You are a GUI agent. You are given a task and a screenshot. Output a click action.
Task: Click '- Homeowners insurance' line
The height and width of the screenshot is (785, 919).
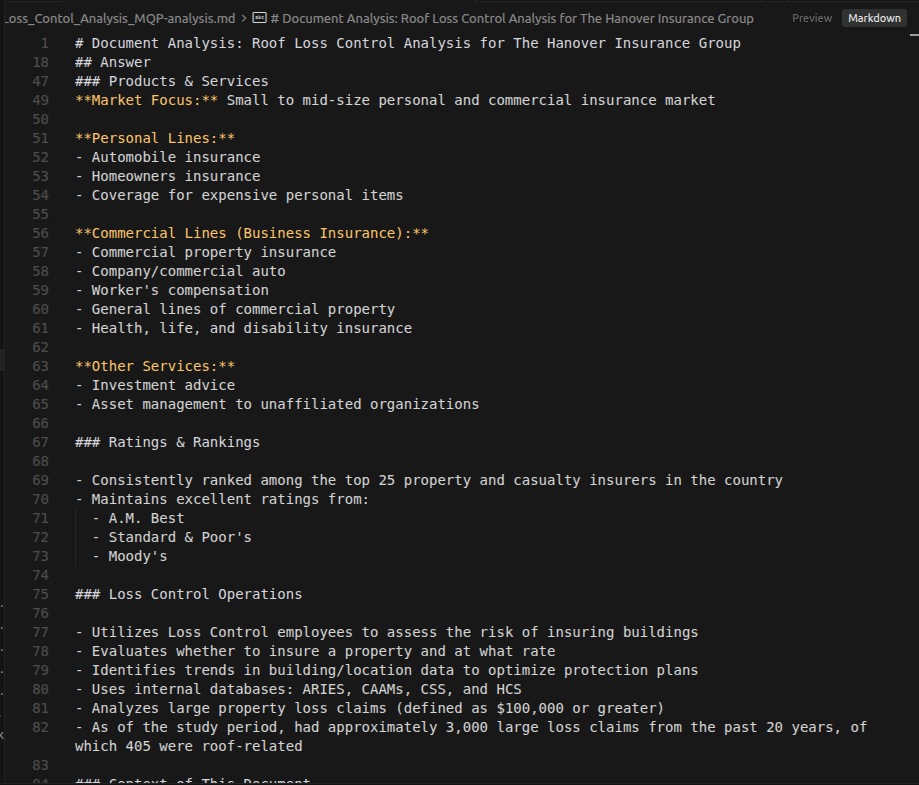[168, 176]
